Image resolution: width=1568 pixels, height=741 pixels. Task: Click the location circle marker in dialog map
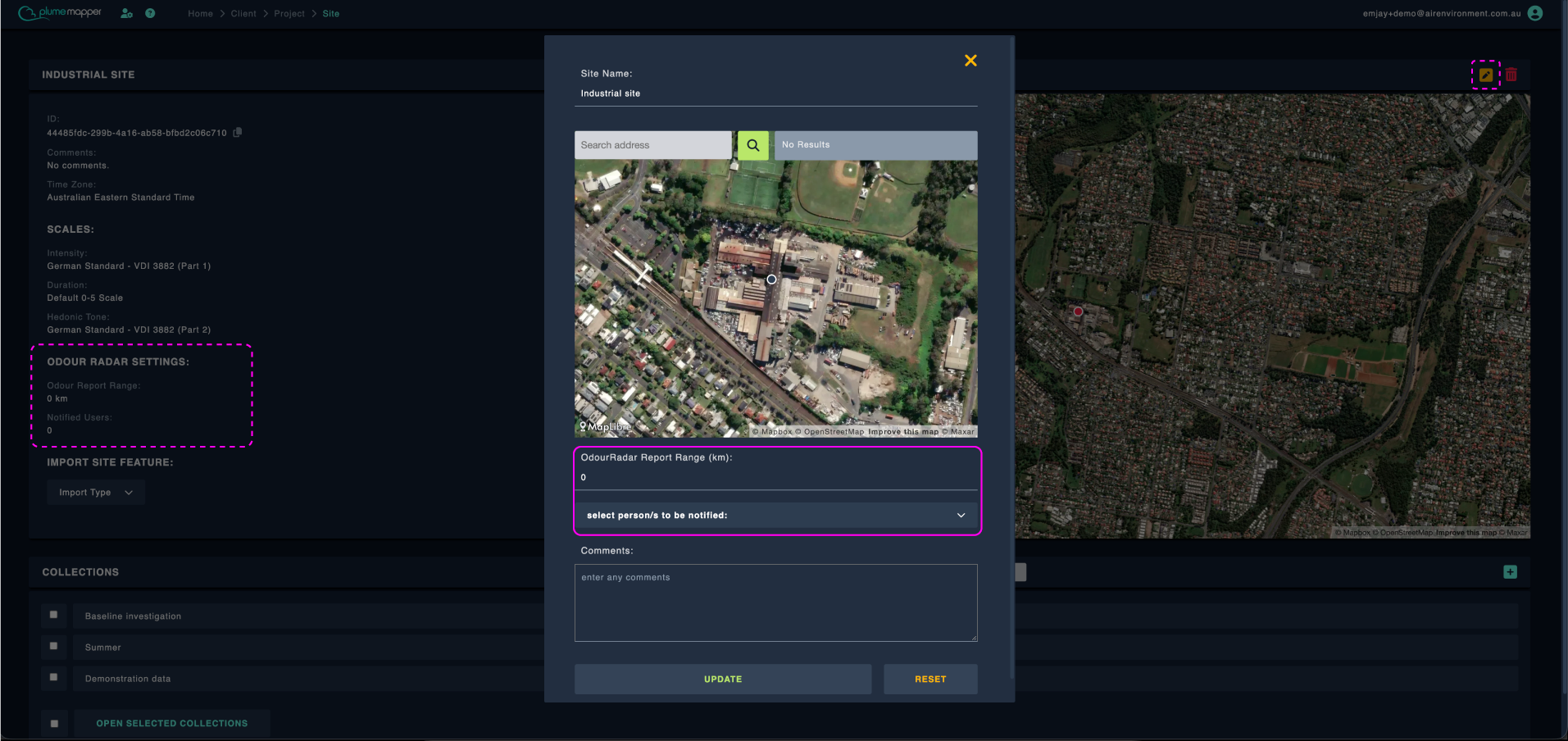771,280
